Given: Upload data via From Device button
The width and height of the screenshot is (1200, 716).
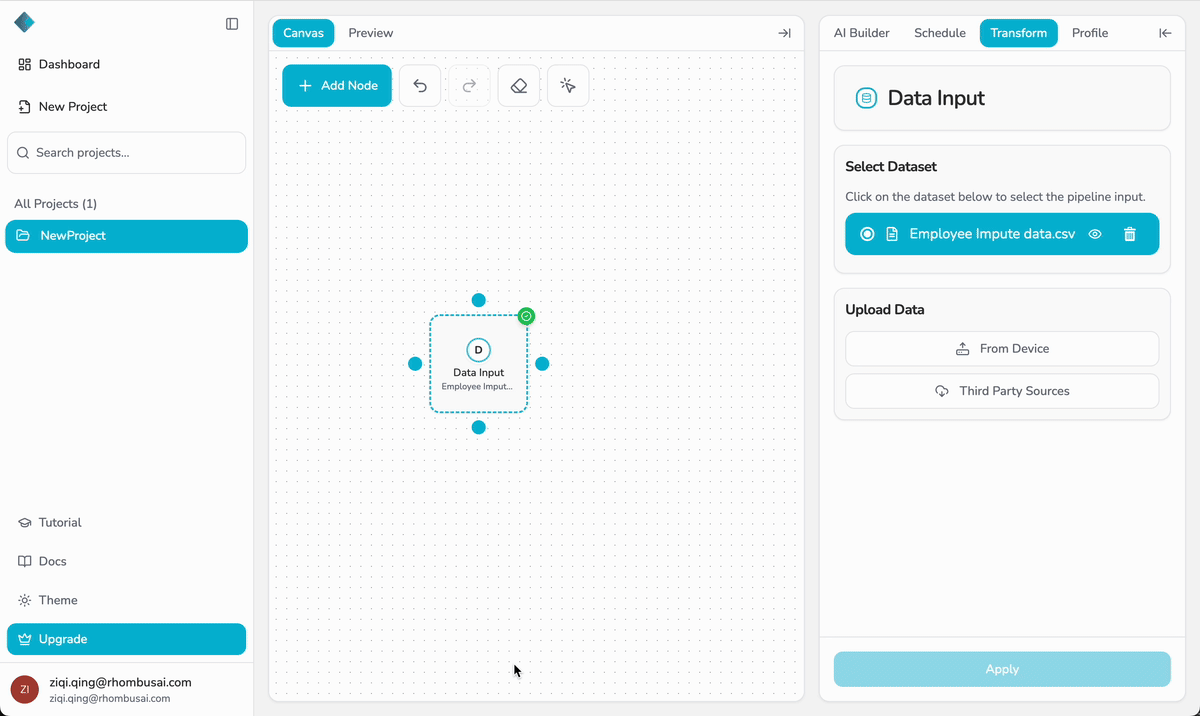Looking at the screenshot, I should pyautogui.click(x=1002, y=349).
